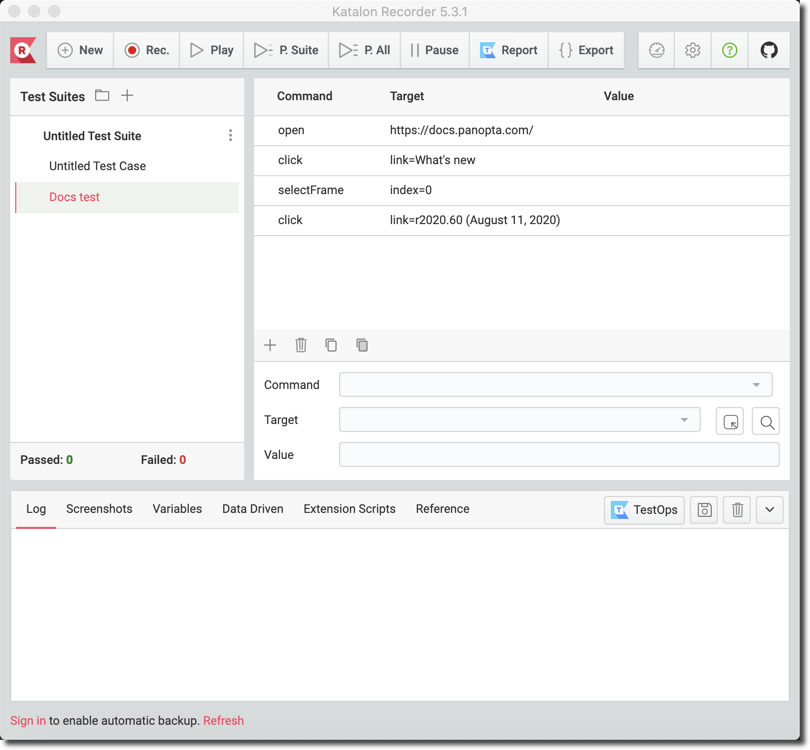Open test suite folder icon

tap(102, 96)
